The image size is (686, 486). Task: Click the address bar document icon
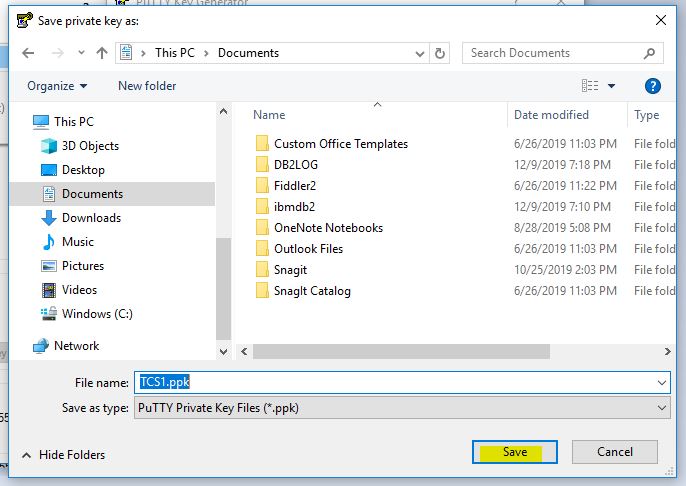126,53
